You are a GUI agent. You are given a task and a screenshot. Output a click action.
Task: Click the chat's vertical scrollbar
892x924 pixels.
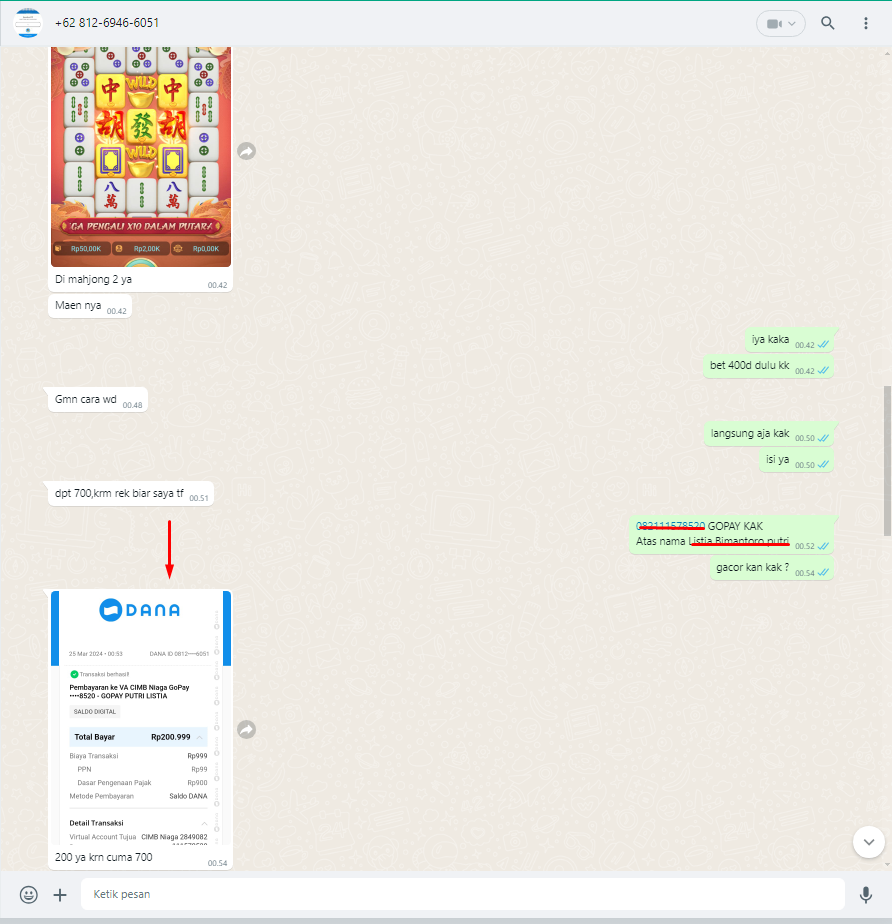886,460
